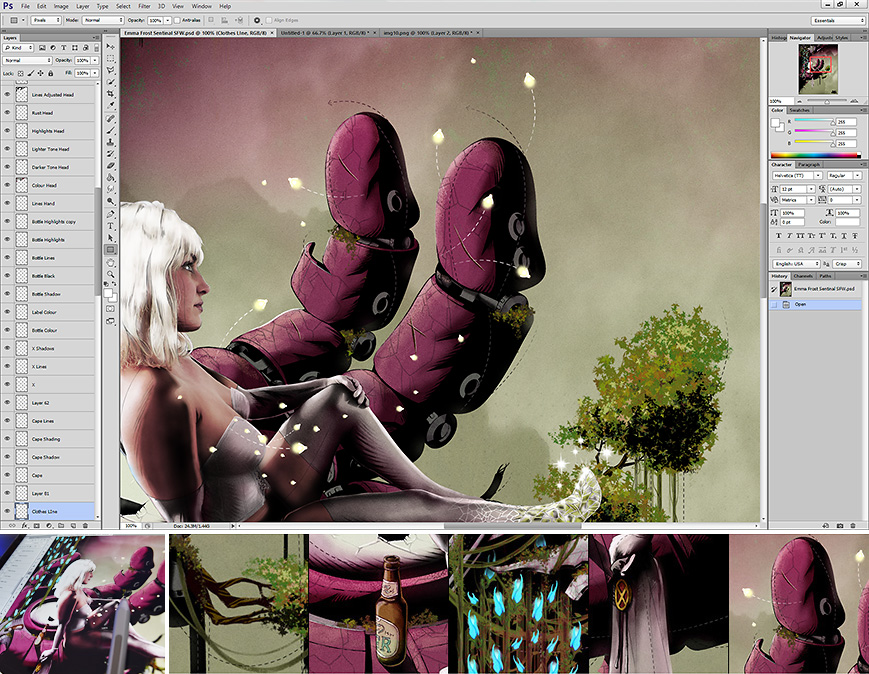This screenshot has width=869, height=674.
Task: Adjust the Navigator zoom slider
Action: pos(827,101)
